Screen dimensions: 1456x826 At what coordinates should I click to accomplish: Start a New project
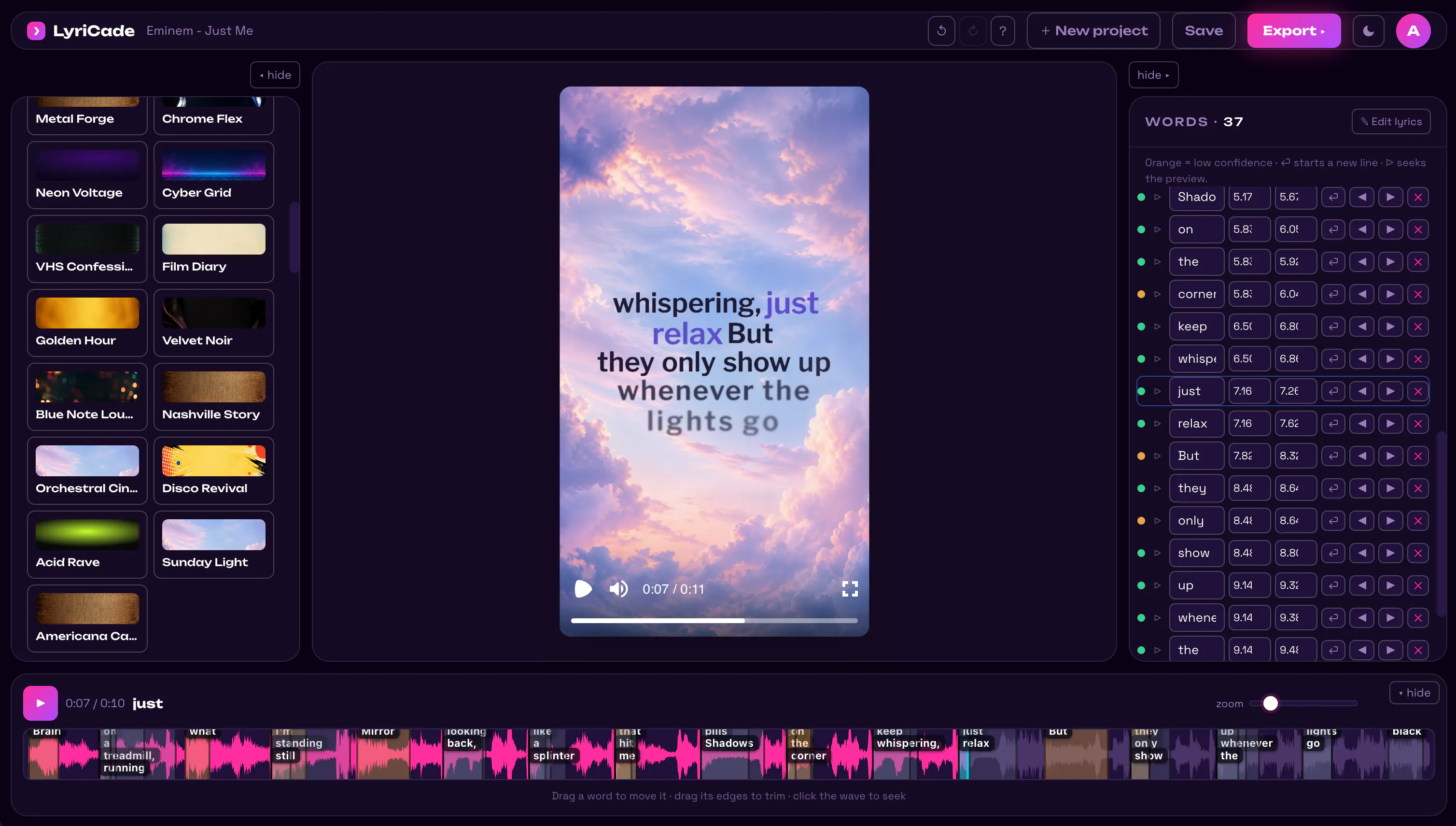[x=1093, y=30]
